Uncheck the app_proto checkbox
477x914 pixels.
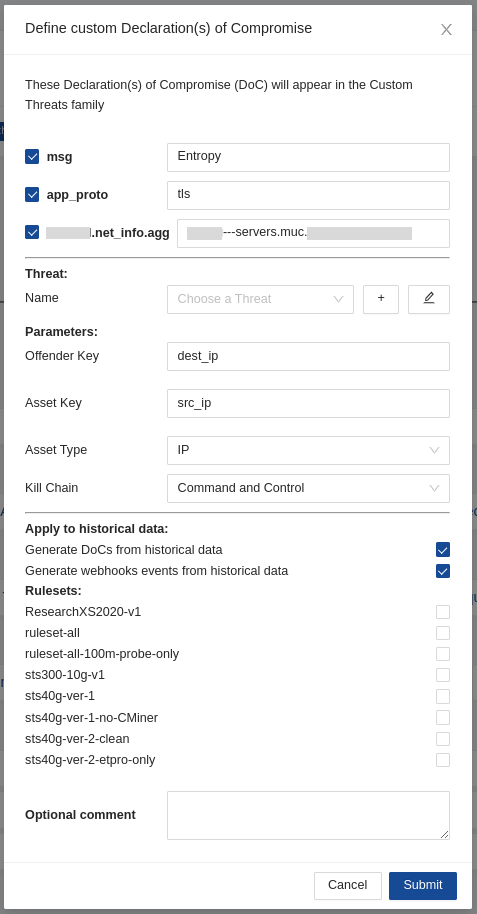tap(32, 194)
